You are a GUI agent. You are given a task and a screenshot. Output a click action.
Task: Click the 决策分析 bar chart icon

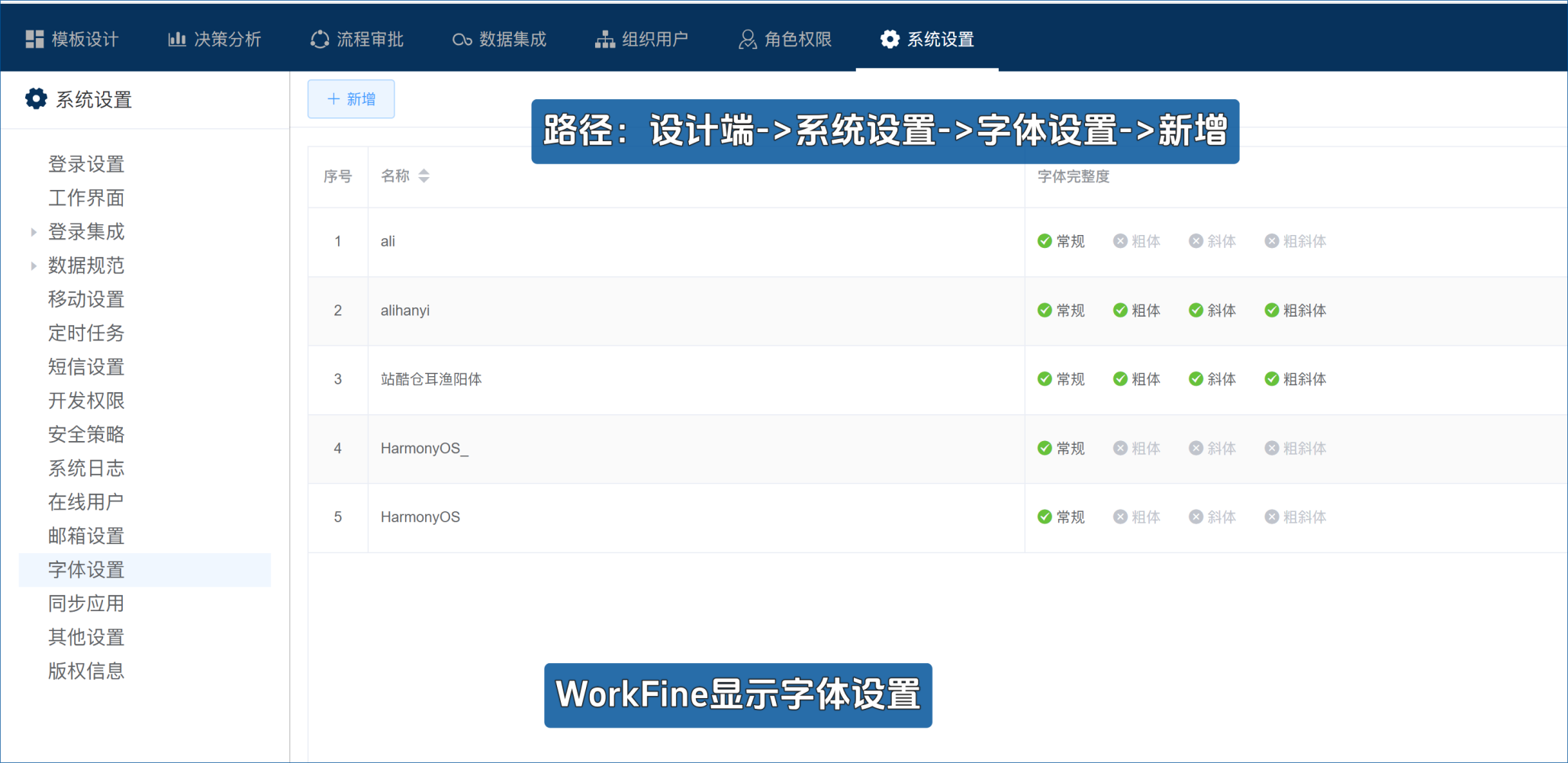[177, 40]
